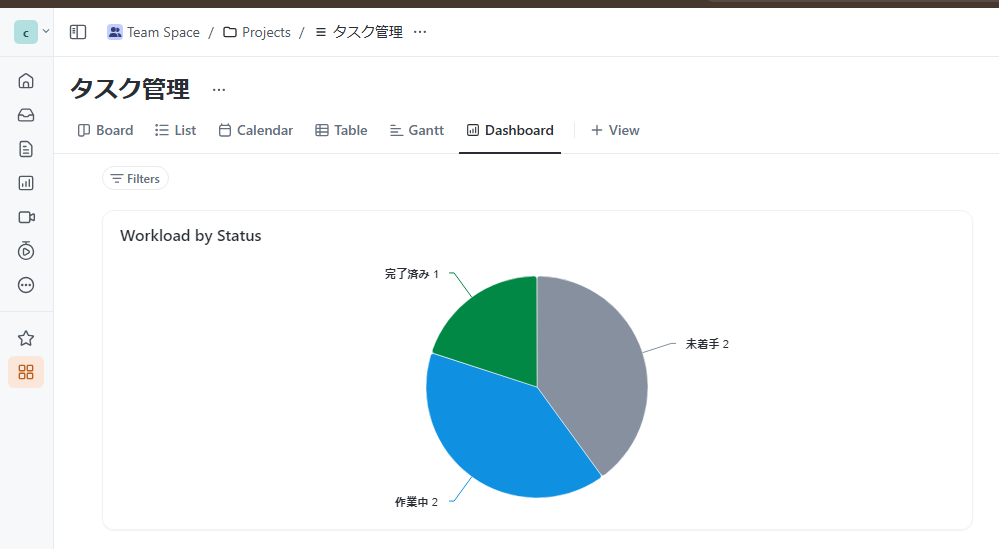Switch to the Board tab
999x549 pixels.
pyautogui.click(x=106, y=130)
